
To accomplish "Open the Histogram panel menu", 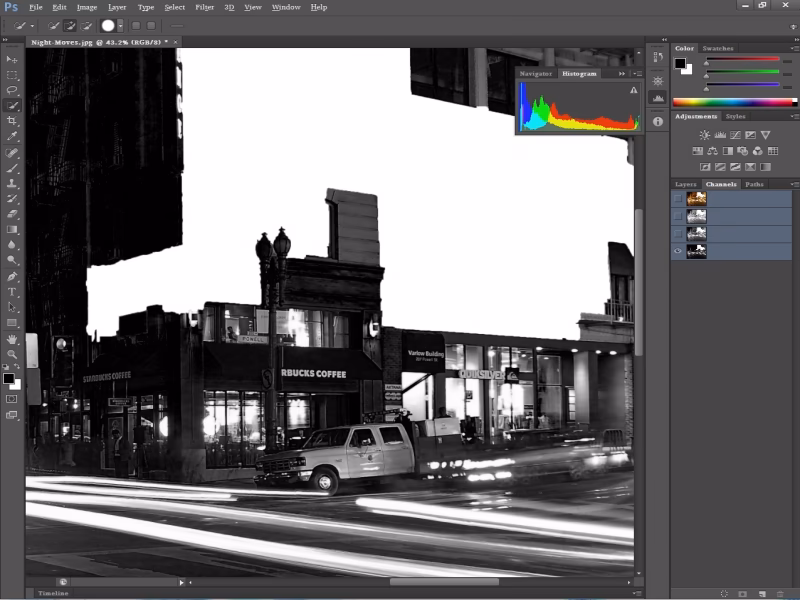I will (637, 74).
